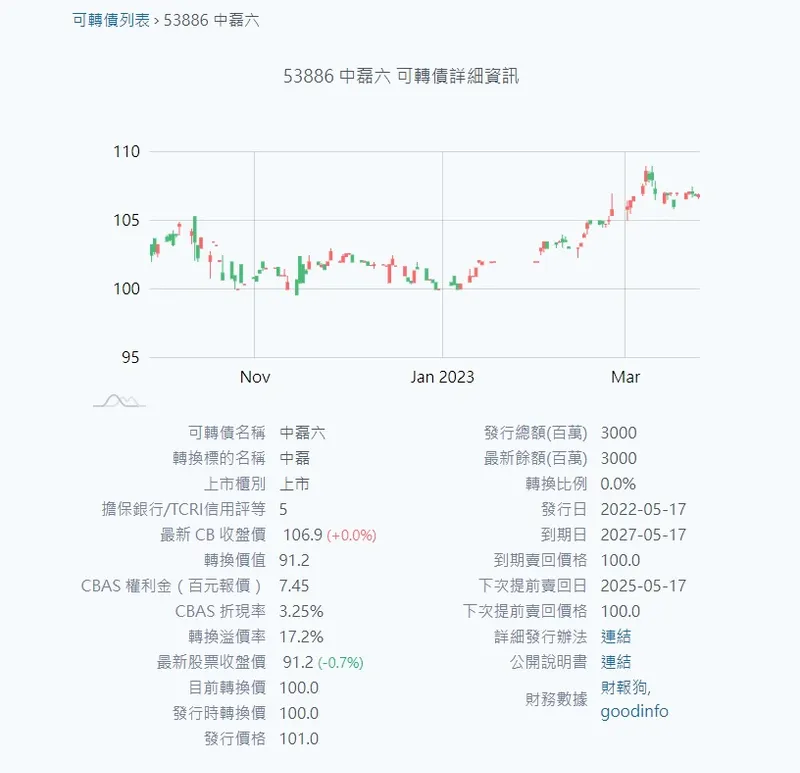Open the goodinfo financial data link
This screenshot has width=800, height=773.
click(634, 712)
